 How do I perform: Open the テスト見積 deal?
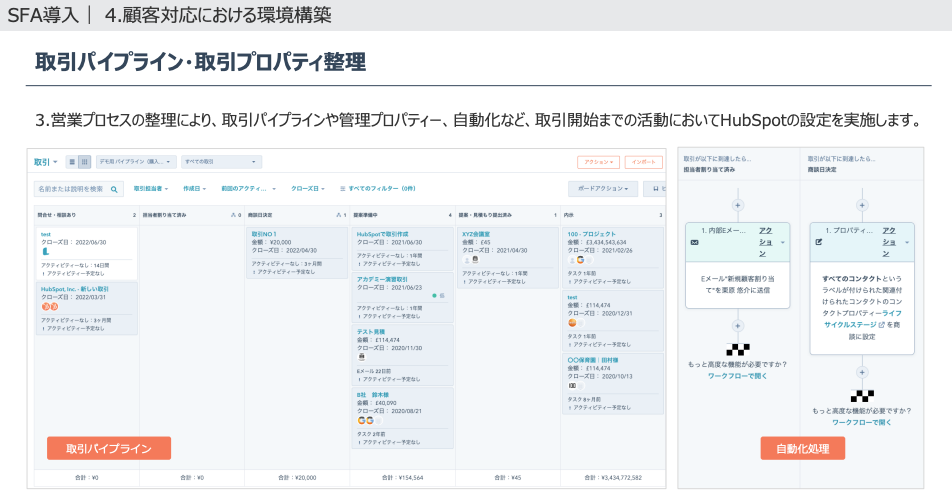pyautogui.click(x=371, y=332)
